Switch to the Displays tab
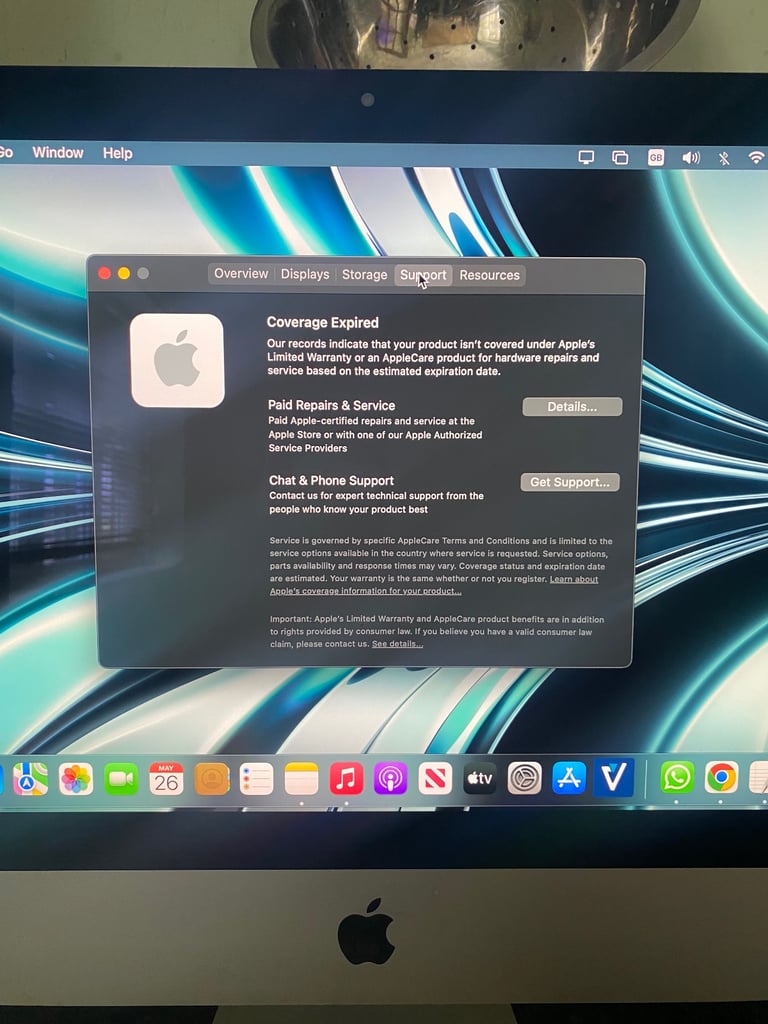 click(x=305, y=274)
